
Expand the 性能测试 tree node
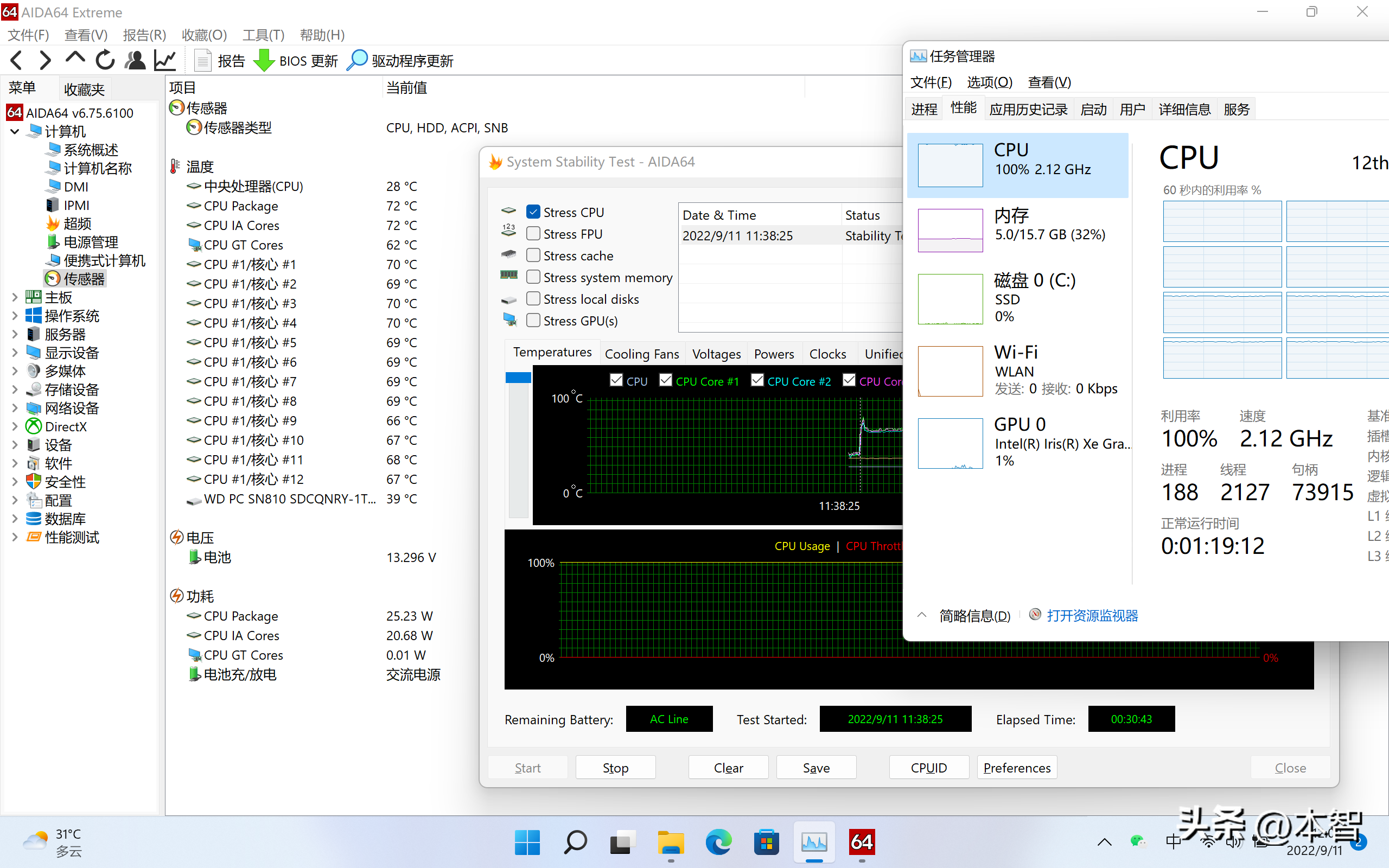(15, 537)
